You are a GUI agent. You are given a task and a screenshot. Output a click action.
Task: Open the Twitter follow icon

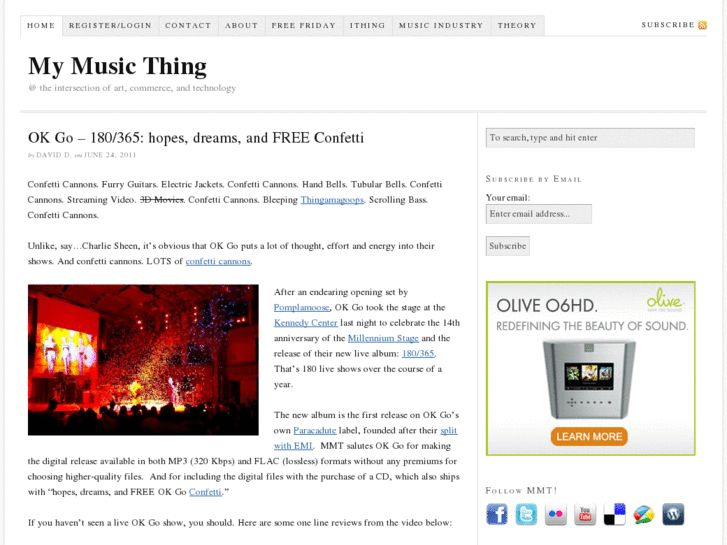click(526, 514)
